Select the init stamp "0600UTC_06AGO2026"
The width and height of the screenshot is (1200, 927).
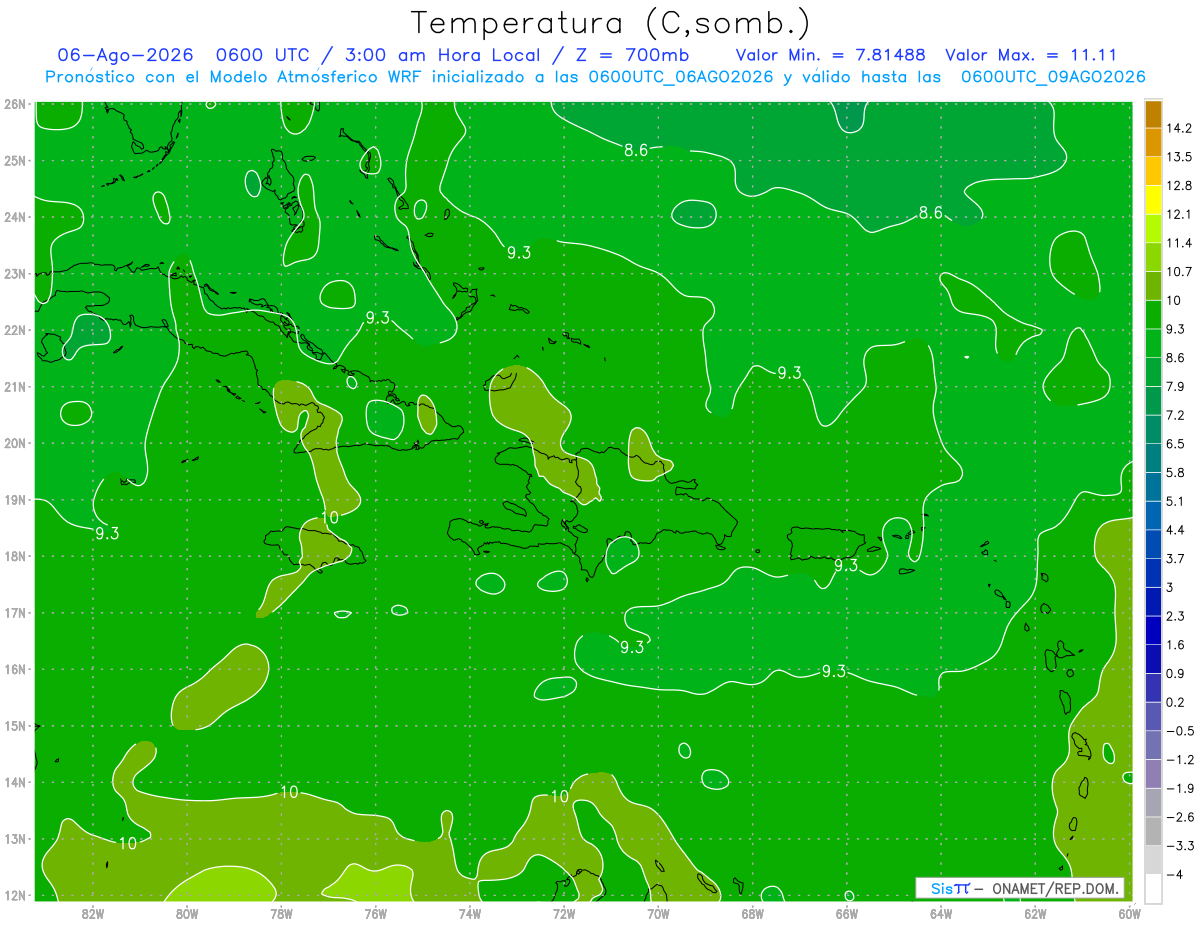coord(681,77)
